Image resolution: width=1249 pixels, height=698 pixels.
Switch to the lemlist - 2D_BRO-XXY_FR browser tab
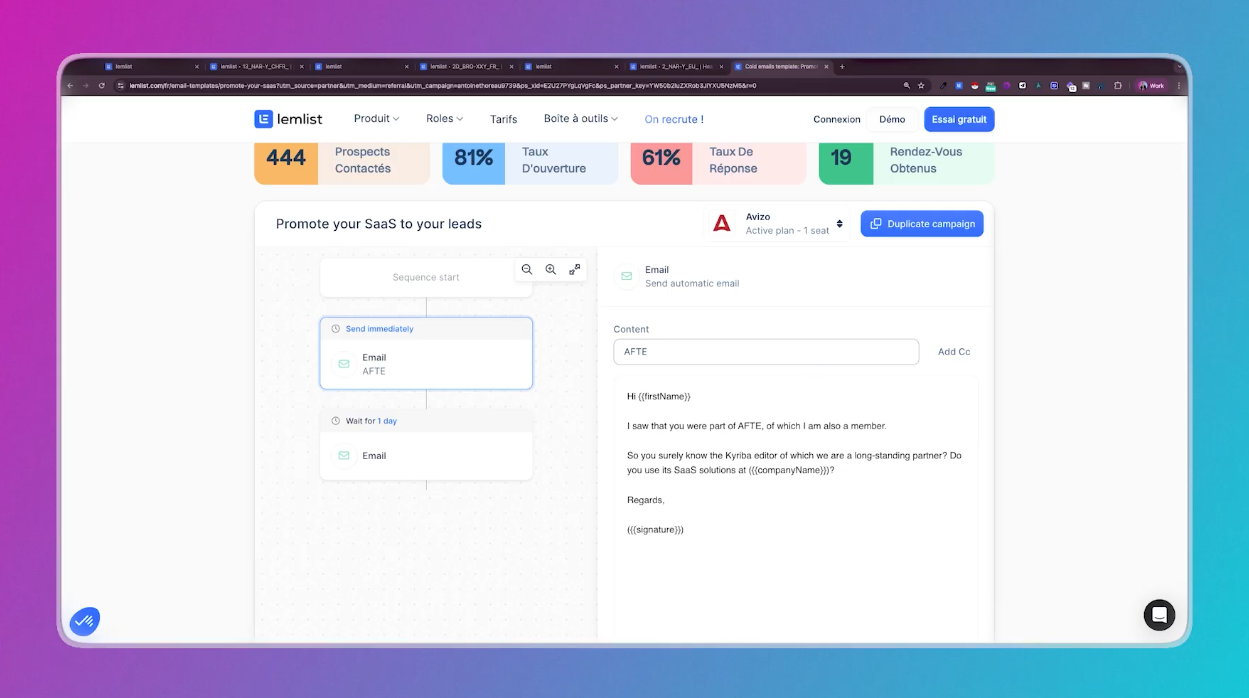point(464,67)
